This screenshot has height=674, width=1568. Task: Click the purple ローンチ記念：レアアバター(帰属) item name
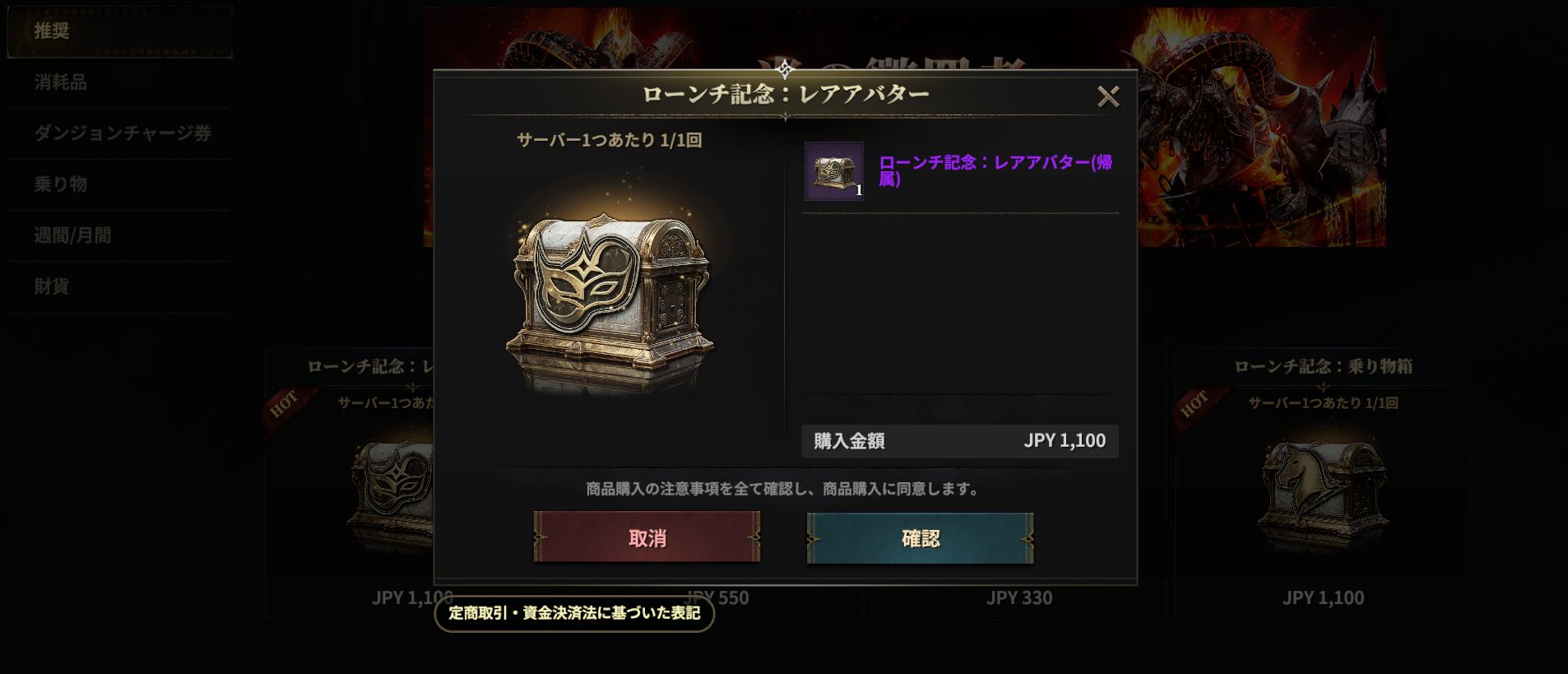coord(995,170)
